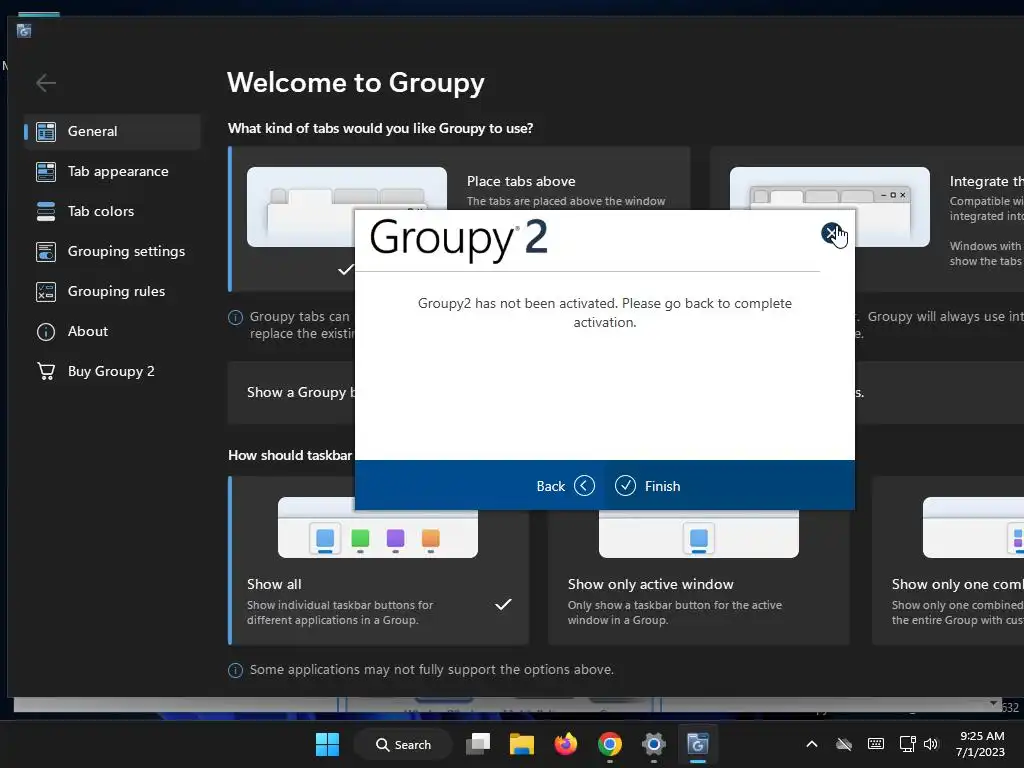1024x768 pixels.
Task: Select the Show all taskbar option
Action: [379, 560]
